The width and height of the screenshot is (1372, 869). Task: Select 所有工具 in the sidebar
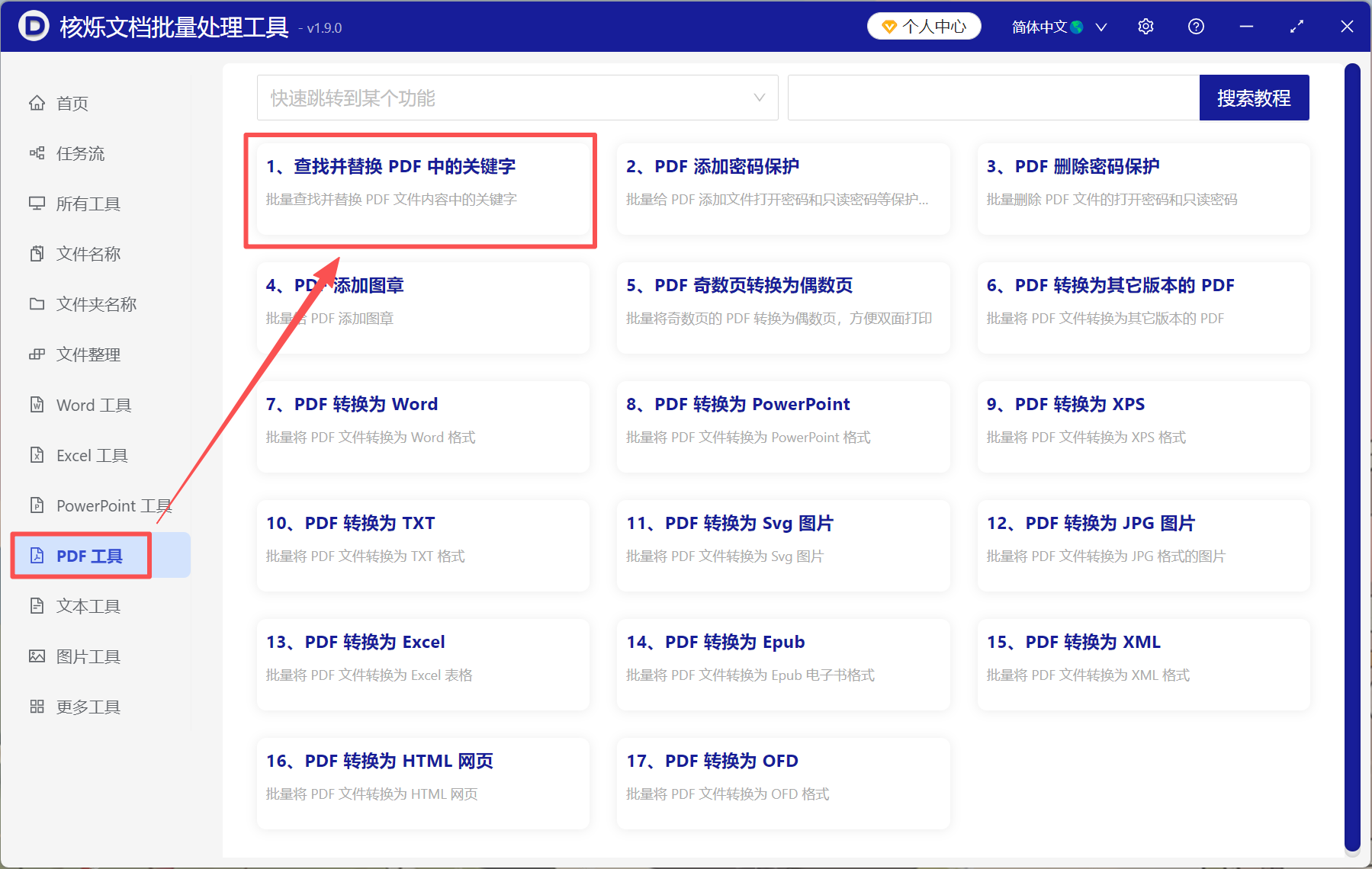tap(90, 204)
